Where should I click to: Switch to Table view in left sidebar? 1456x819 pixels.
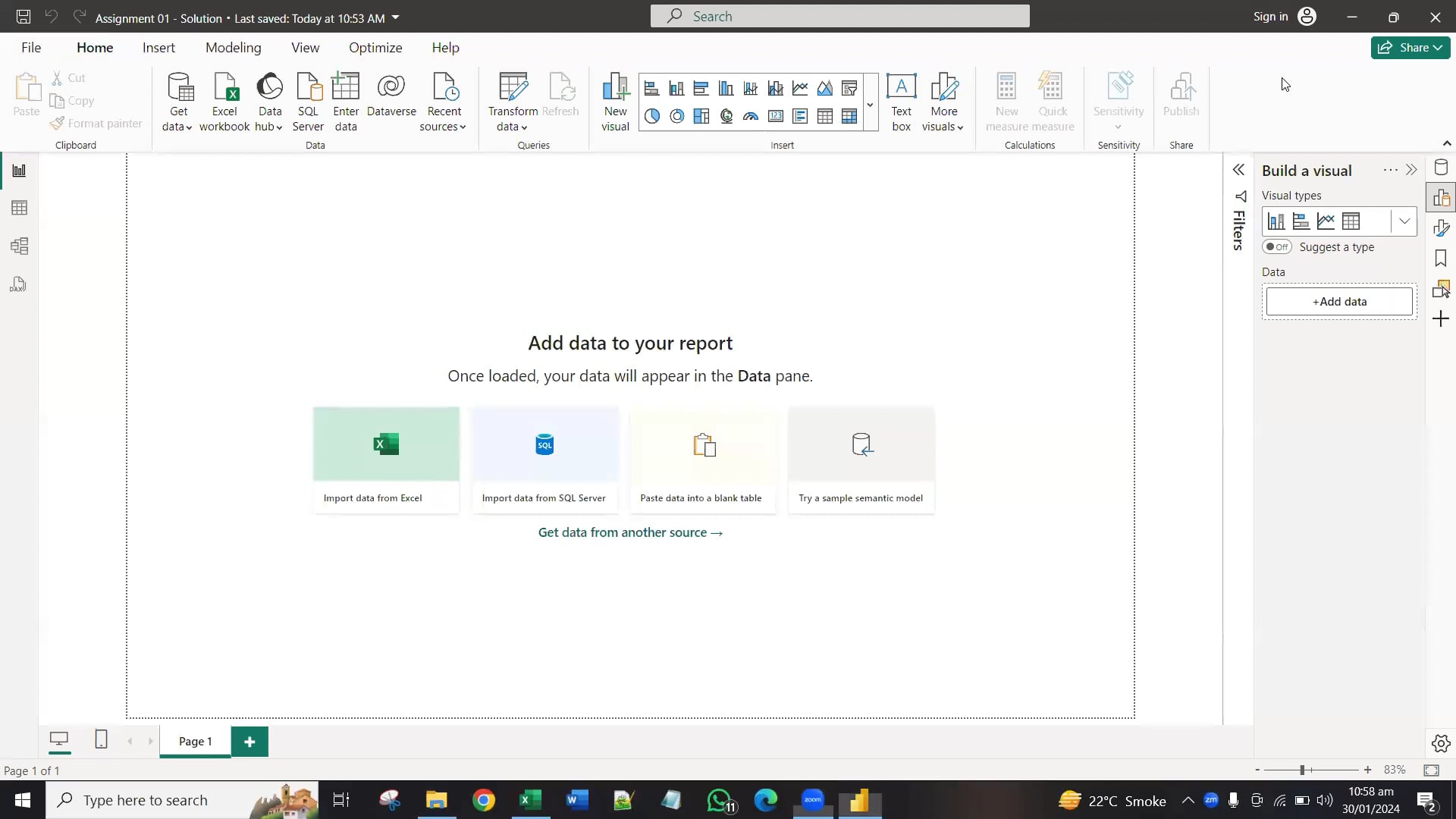click(x=19, y=208)
